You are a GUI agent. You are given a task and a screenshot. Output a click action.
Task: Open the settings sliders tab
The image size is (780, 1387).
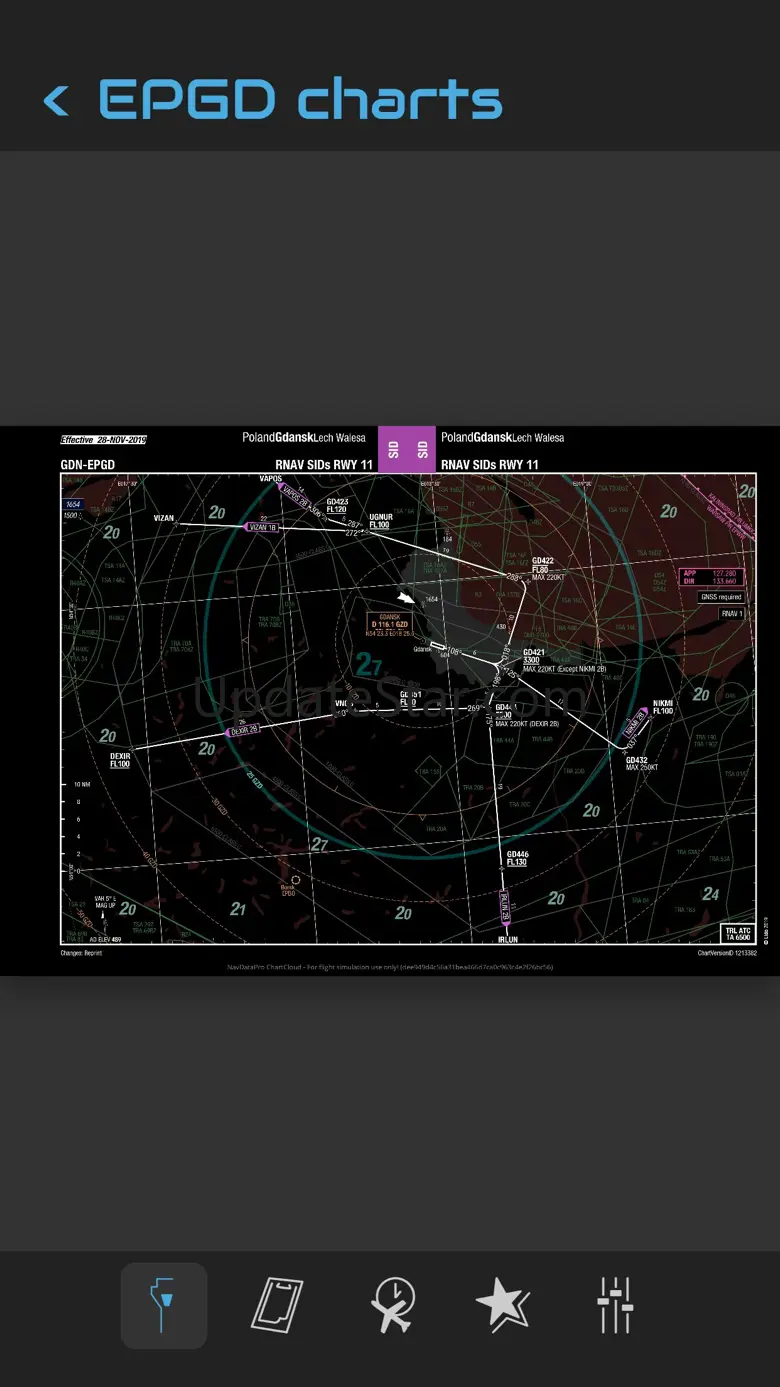pyautogui.click(x=615, y=1305)
